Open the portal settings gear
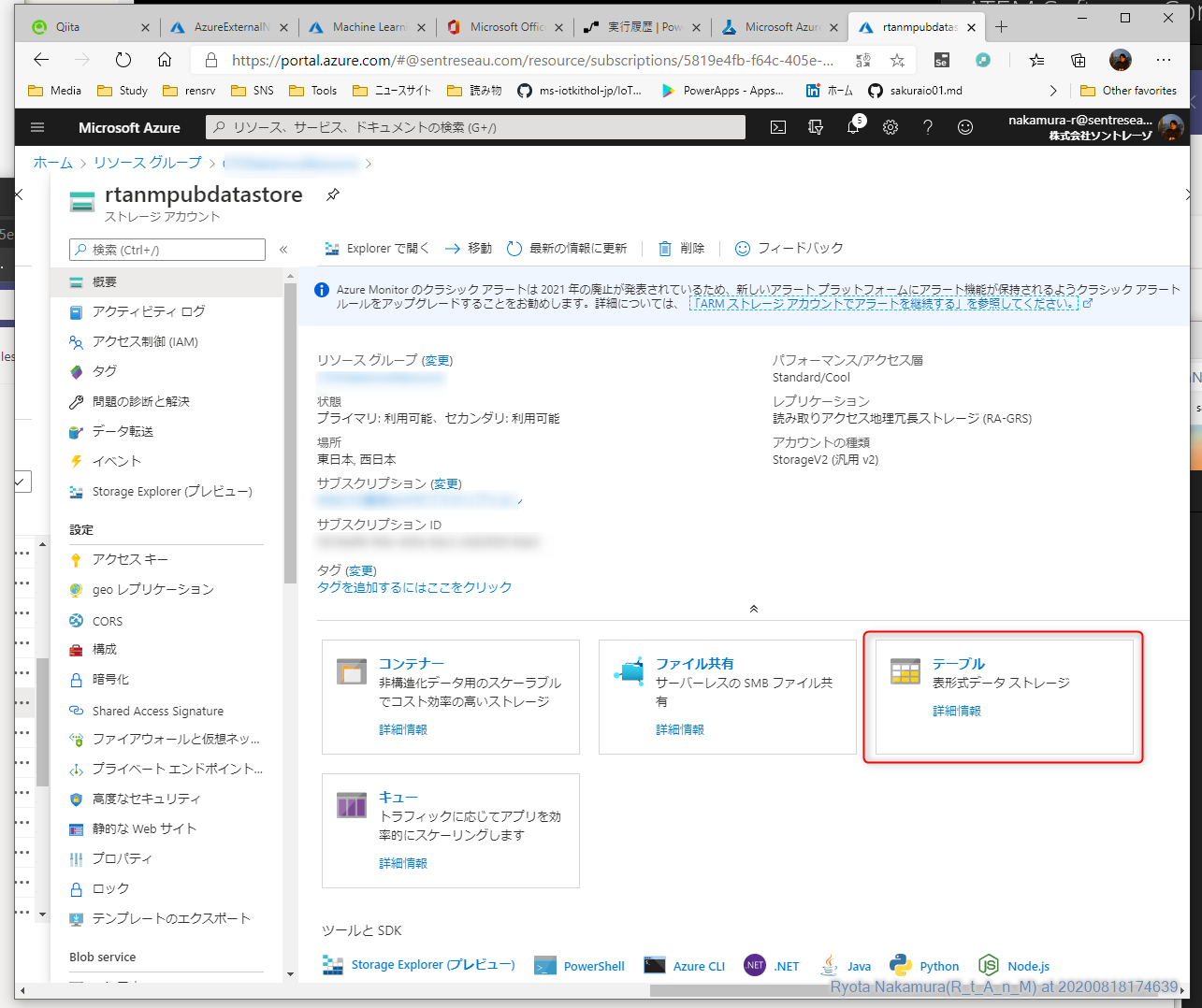Screen dimensions: 1202x1008 point(891,127)
